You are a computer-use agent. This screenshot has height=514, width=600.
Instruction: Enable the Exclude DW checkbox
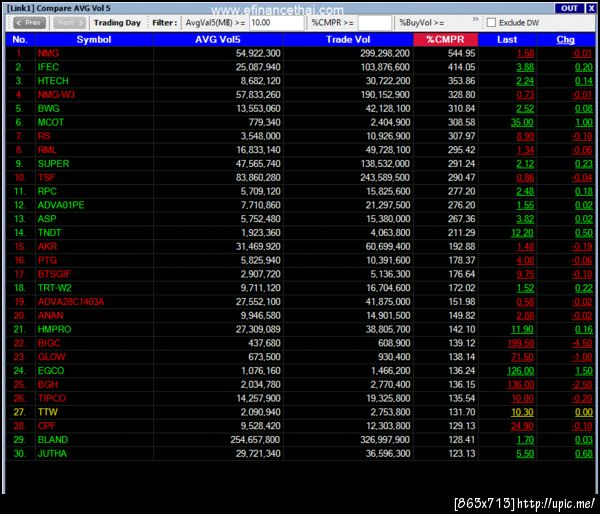coord(491,23)
